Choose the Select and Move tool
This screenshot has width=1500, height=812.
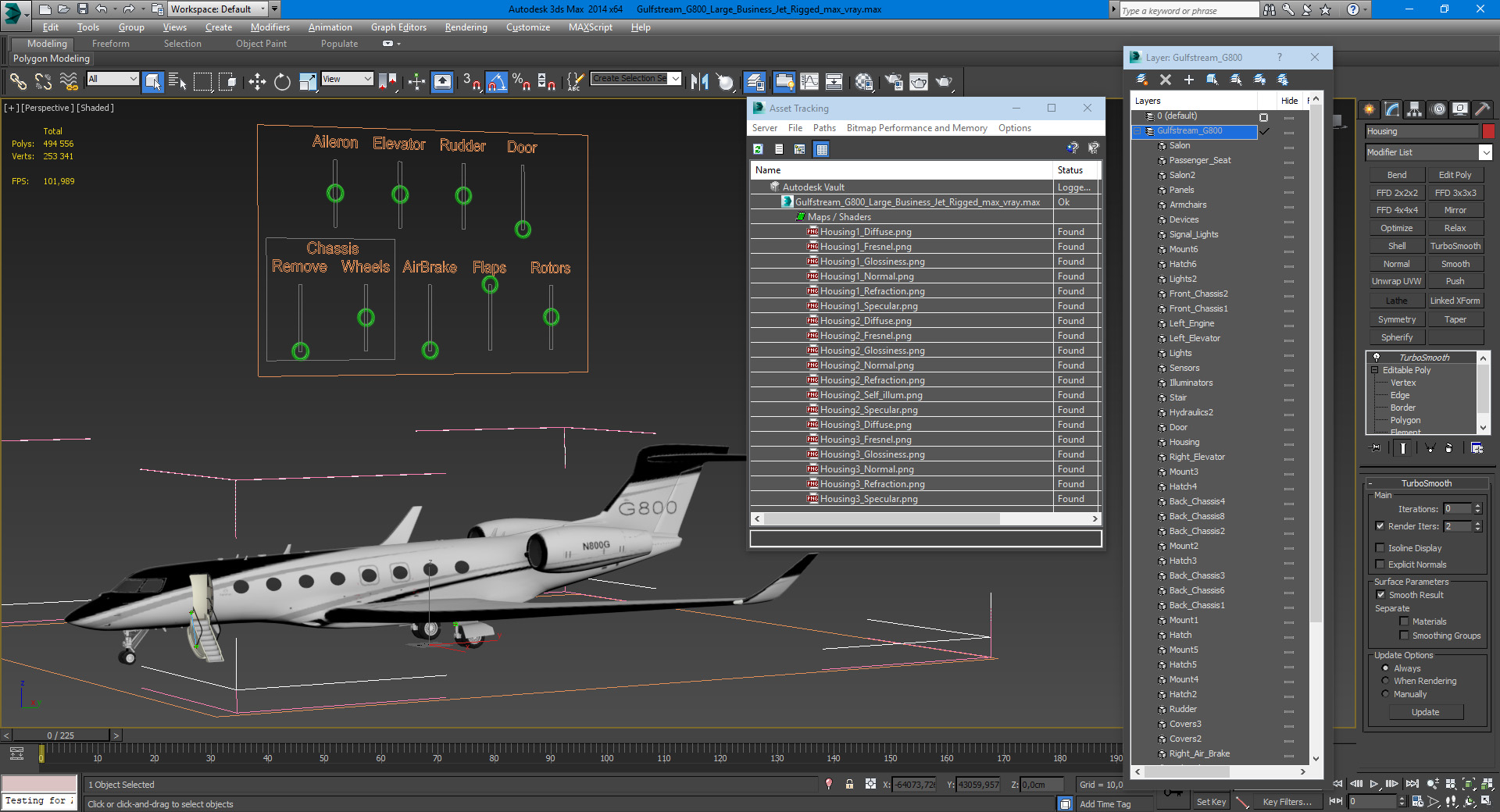pyautogui.click(x=257, y=81)
